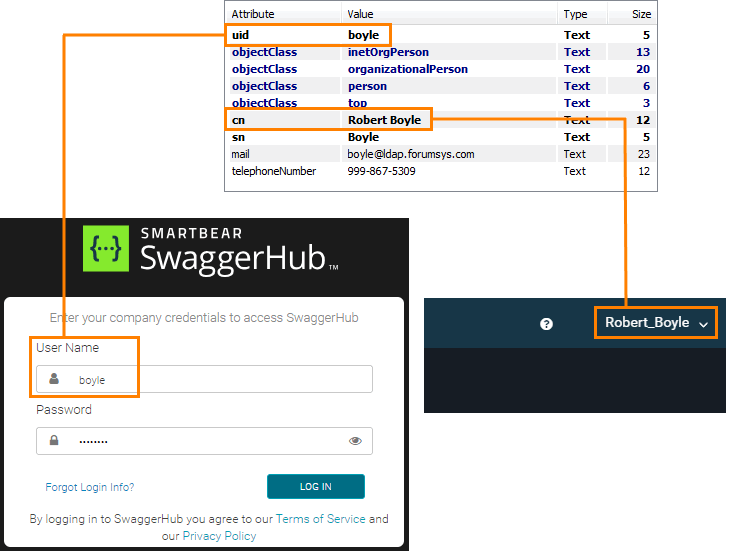729x551 pixels.
Task: Select the '999-867-5309' value
Action: click(381, 171)
